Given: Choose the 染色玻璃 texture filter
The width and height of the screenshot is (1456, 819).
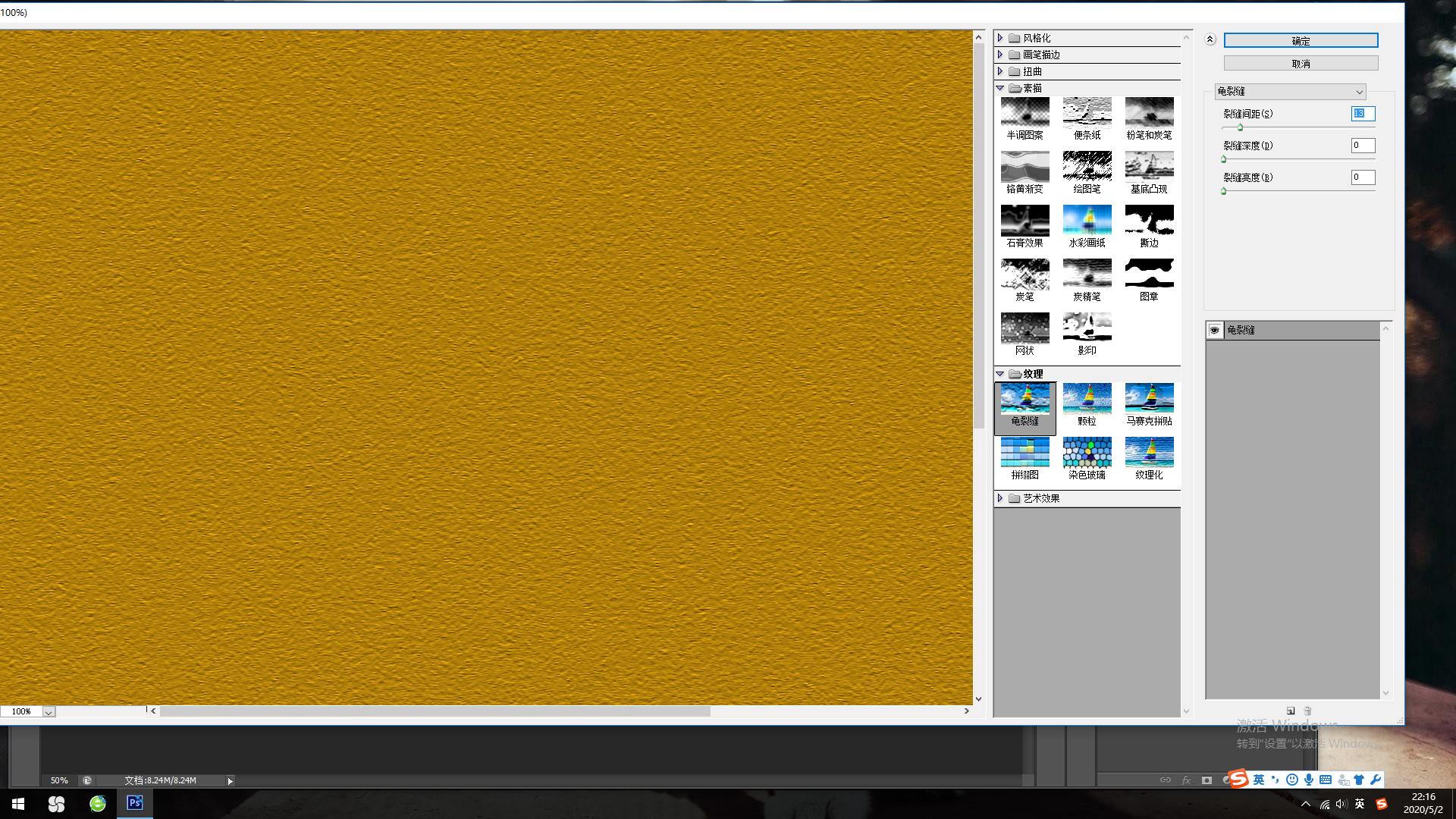Looking at the screenshot, I should [x=1087, y=453].
